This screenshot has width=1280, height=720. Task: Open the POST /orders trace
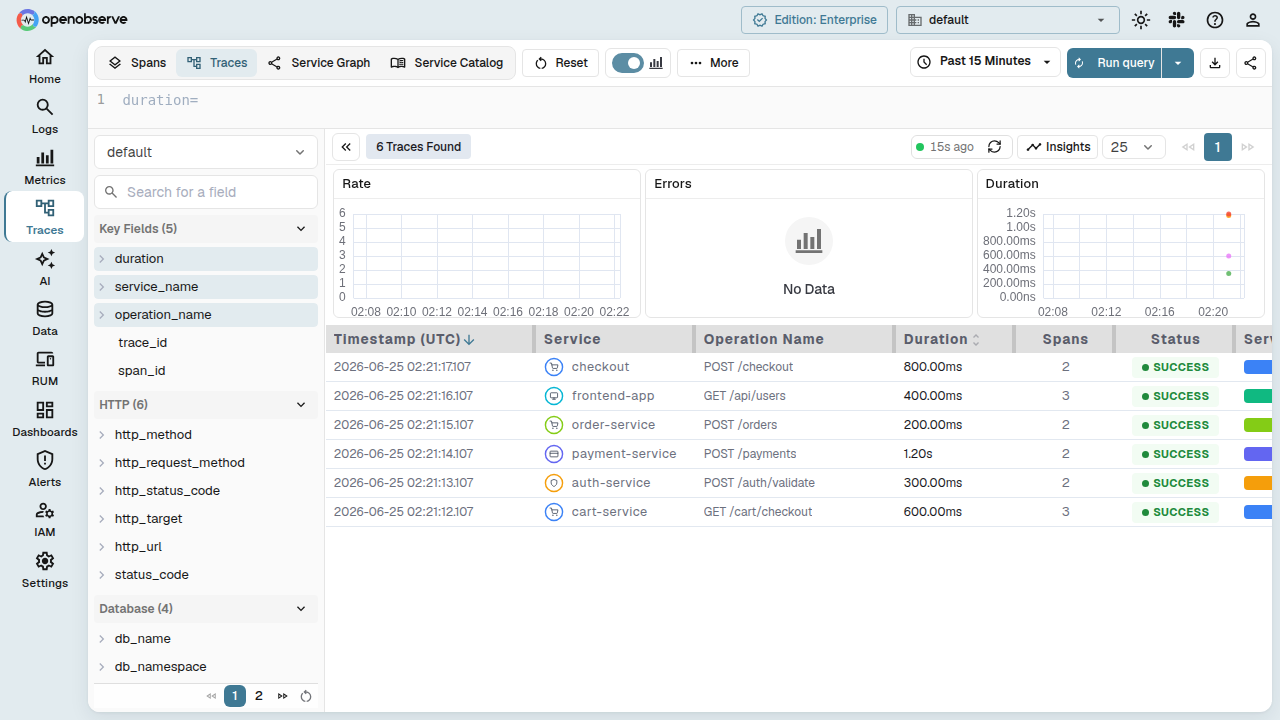798,425
